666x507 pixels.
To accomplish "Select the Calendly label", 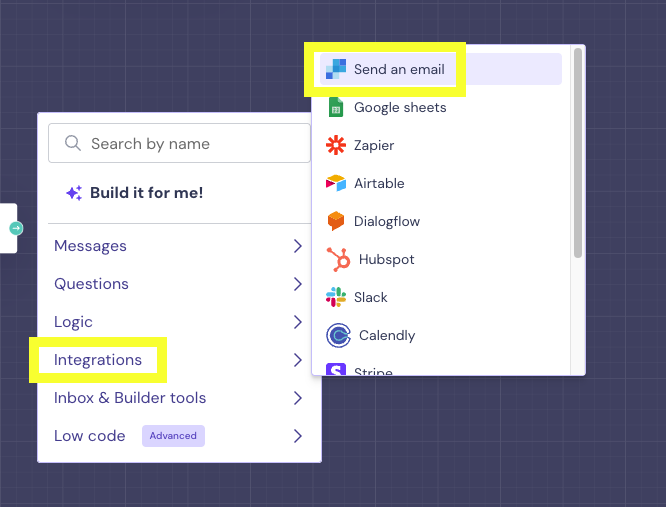I will tap(387, 335).
